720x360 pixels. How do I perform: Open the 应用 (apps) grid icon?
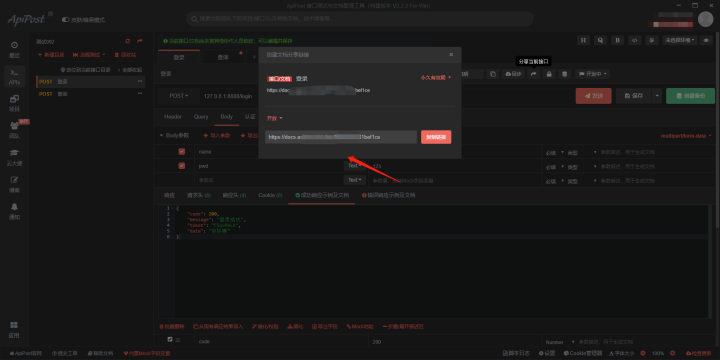14,329
